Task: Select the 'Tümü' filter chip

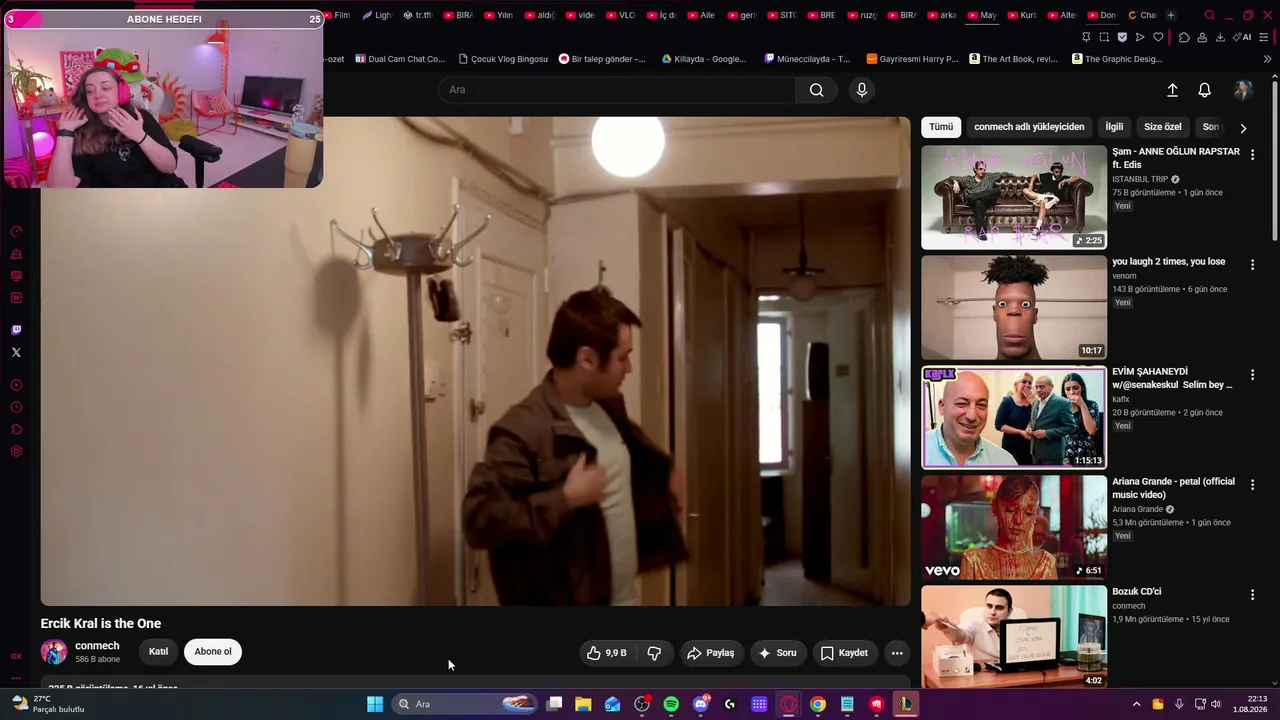Action: click(x=941, y=127)
